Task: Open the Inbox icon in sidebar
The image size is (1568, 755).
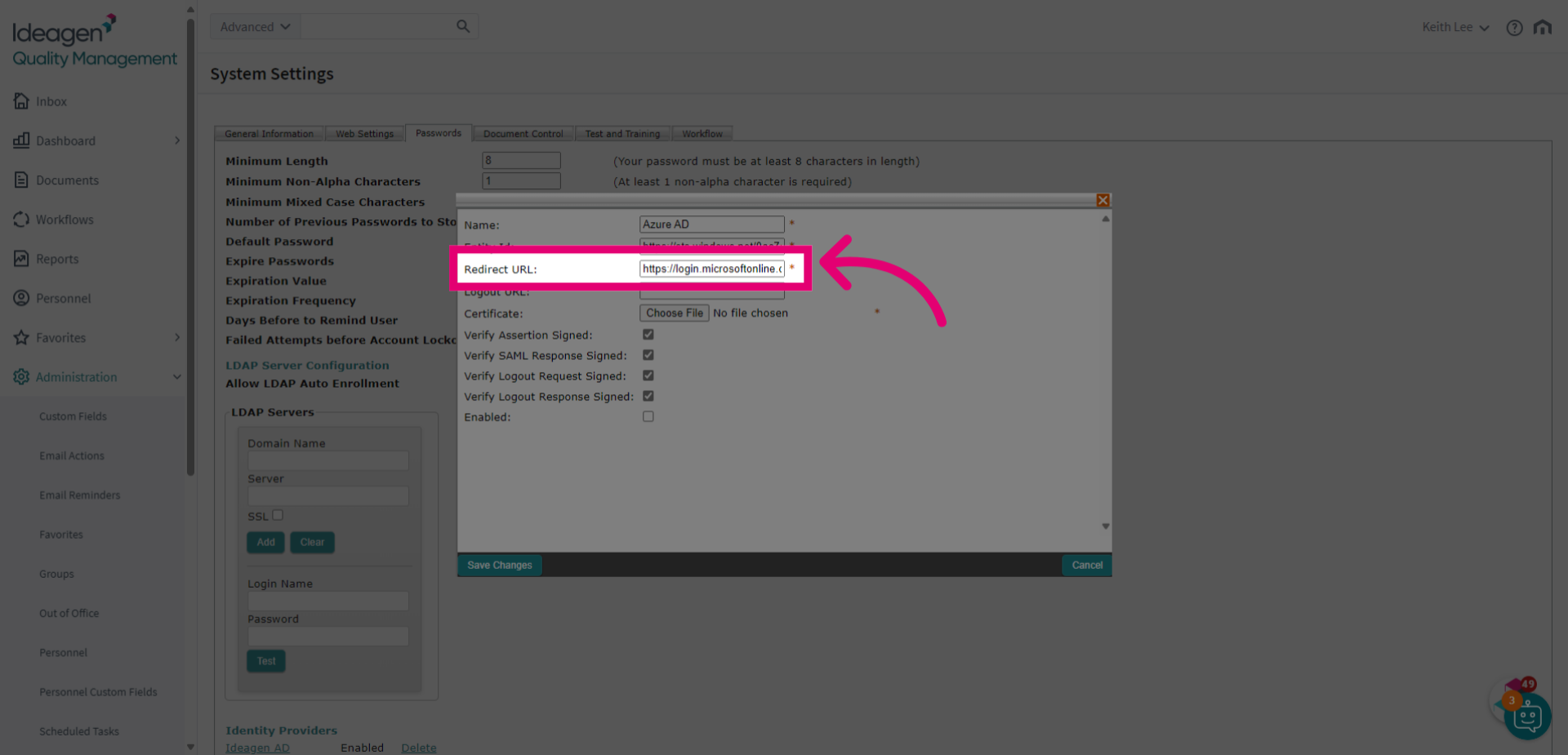Action: [21, 101]
